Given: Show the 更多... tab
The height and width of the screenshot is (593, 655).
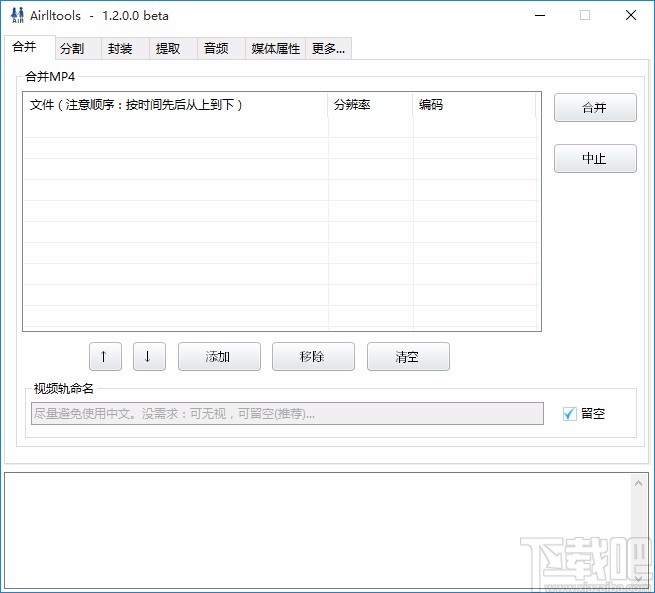Looking at the screenshot, I should point(328,48).
